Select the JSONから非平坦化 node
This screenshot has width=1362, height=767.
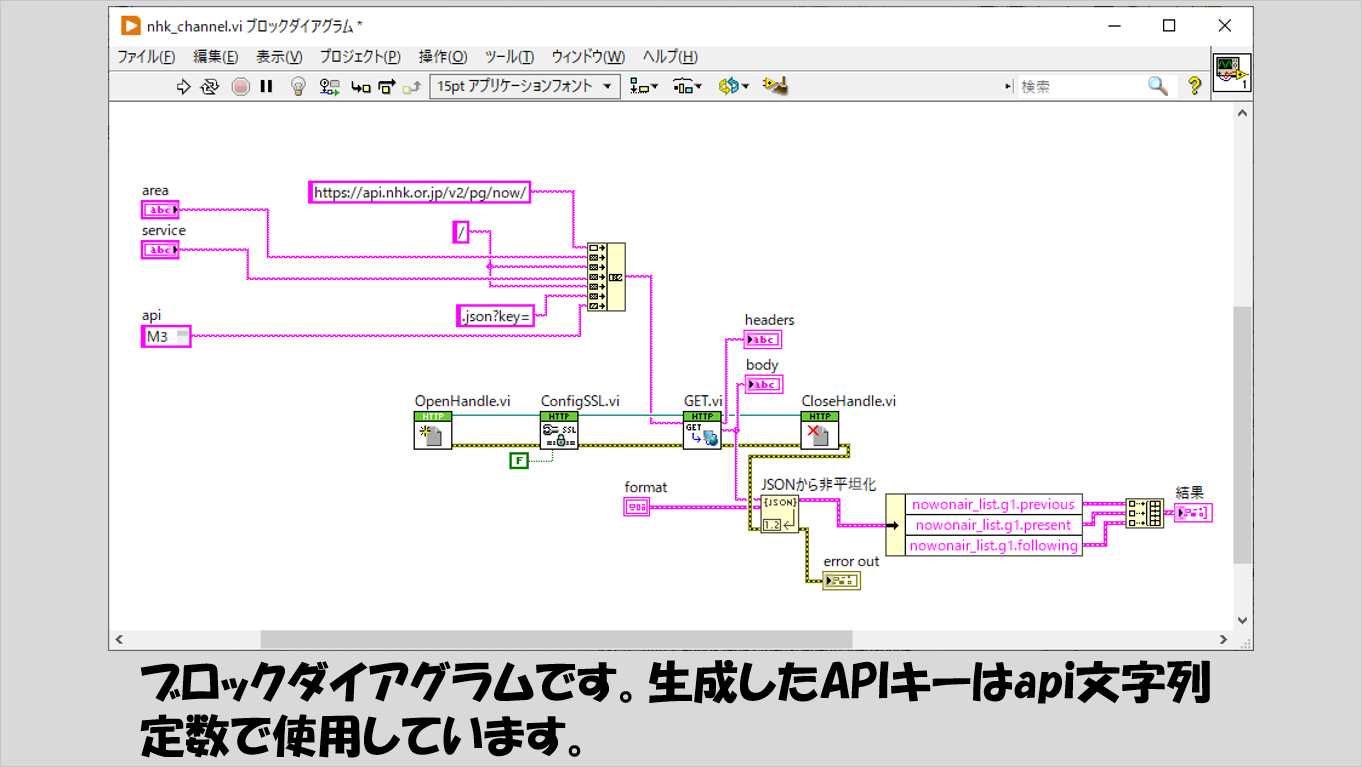(780, 514)
